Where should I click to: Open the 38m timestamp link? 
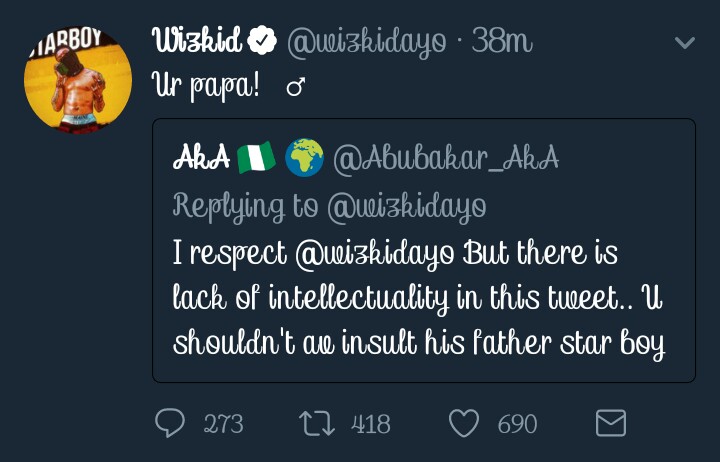tap(502, 42)
